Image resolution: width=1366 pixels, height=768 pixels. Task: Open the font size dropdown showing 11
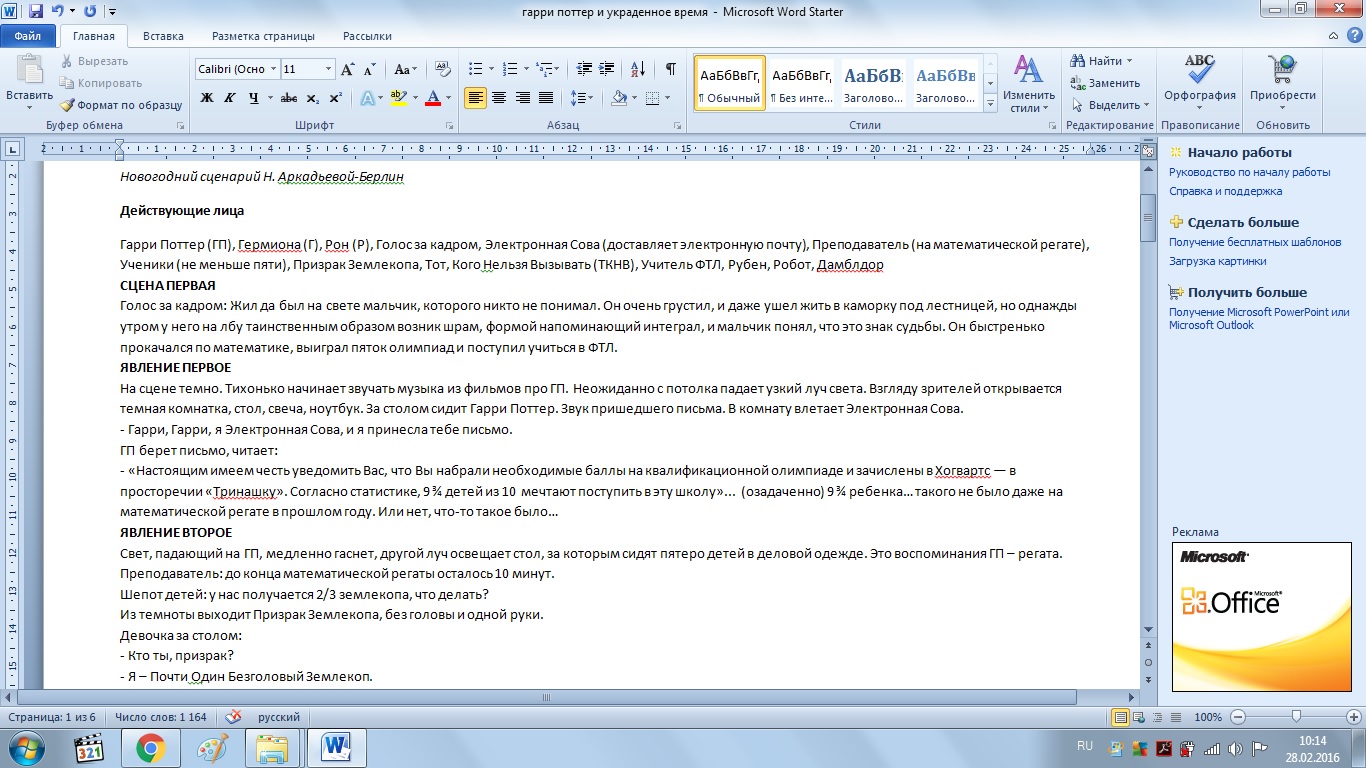(x=328, y=69)
